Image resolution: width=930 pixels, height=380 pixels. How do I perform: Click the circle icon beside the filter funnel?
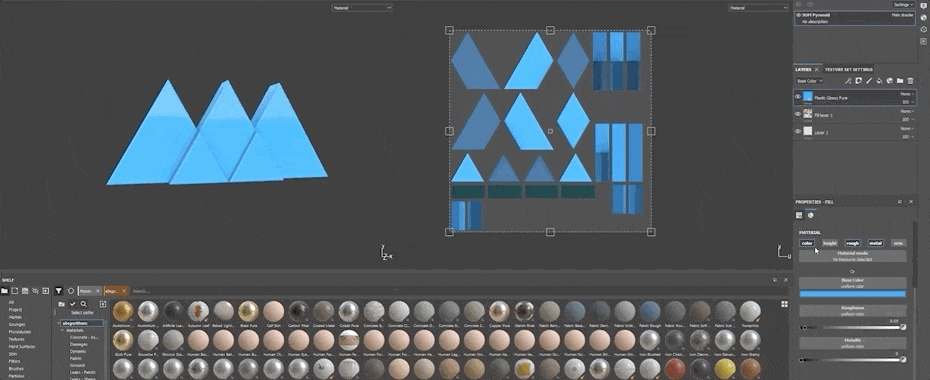pos(71,290)
